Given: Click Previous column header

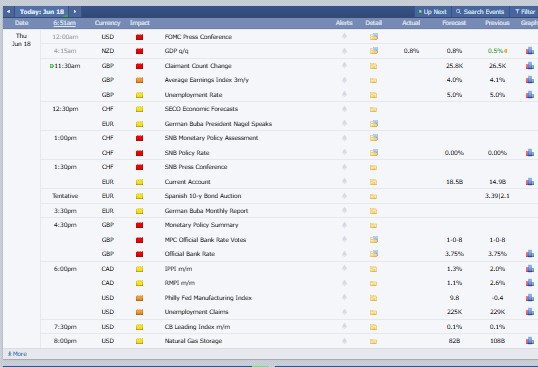Looking at the screenshot, I should point(497,23).
